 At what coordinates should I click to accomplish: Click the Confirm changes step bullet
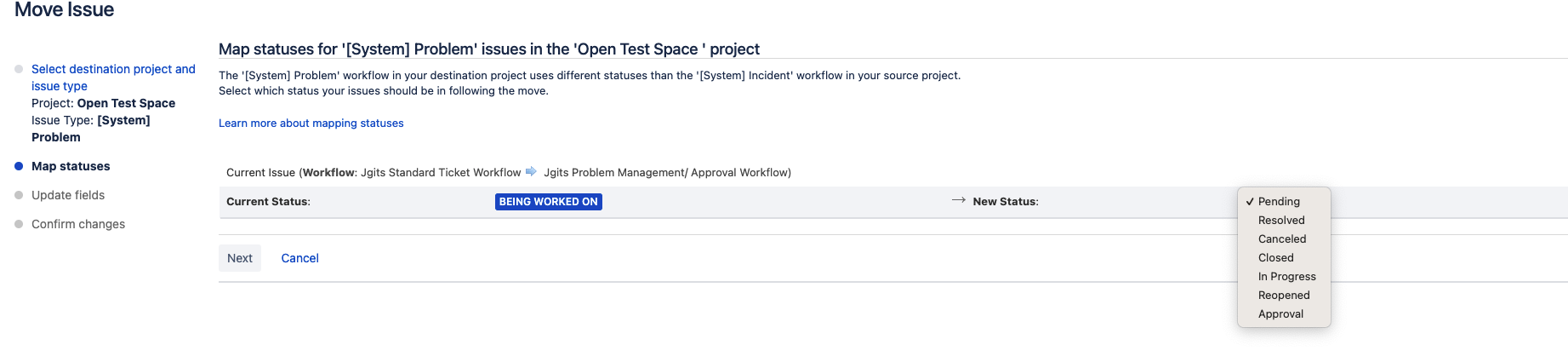point(19,224)
